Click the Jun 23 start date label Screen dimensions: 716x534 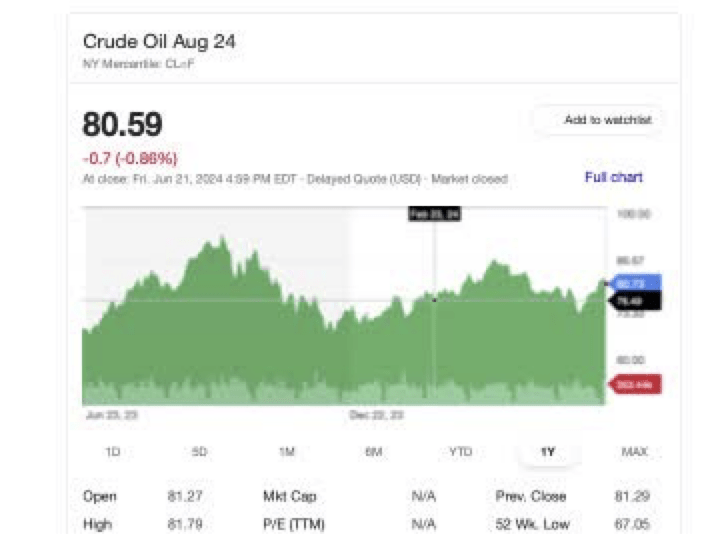112,415
